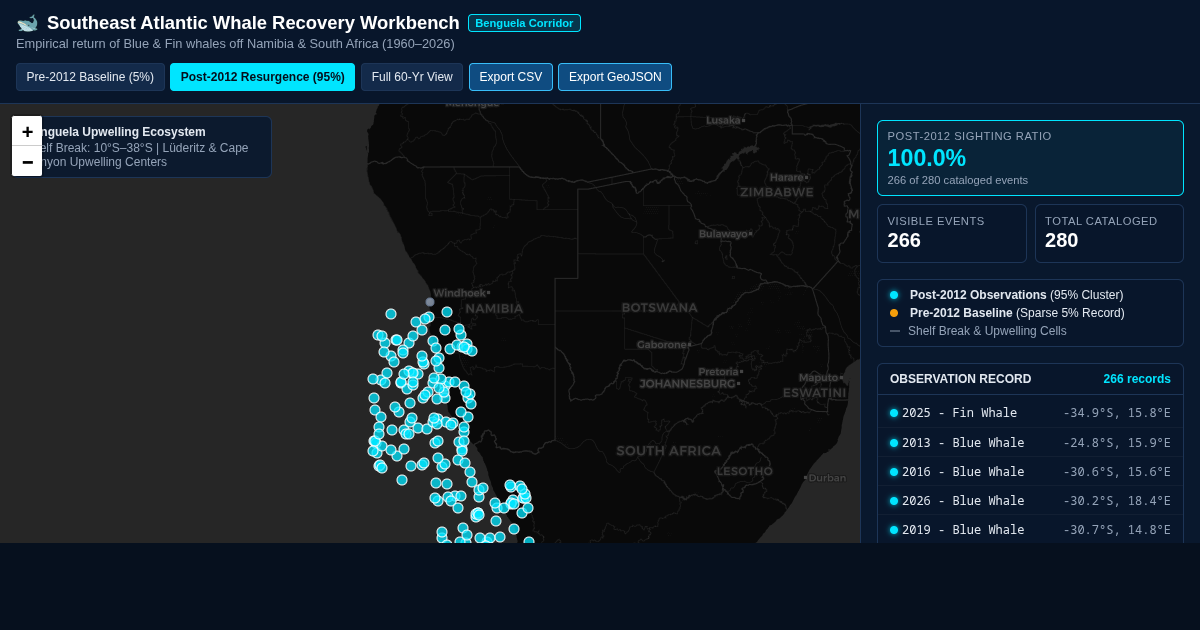Open the Benguela Corridor badge
1200x630 pixels.
[524, 23]
